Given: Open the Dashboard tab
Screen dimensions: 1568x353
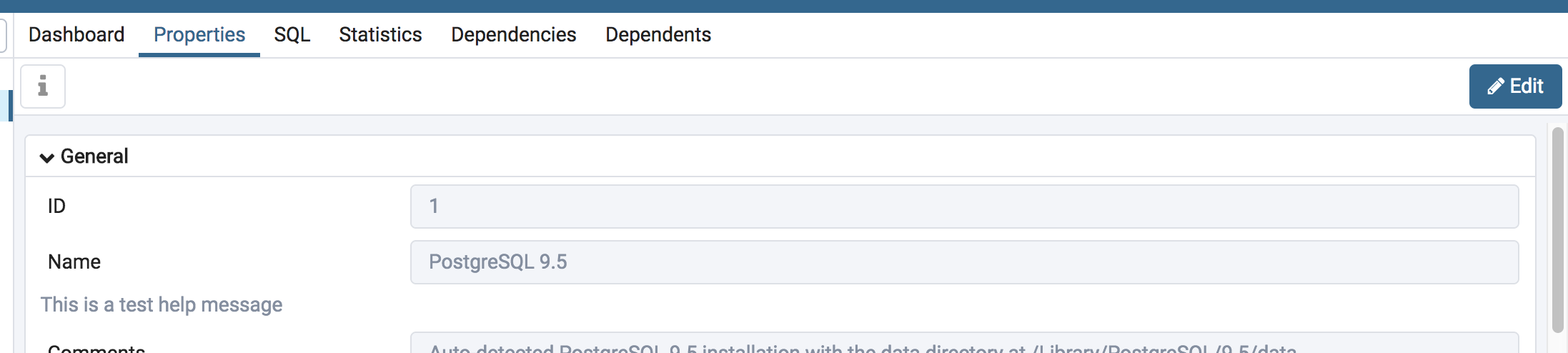Looking at the screenshot, I should click(76, 34).
